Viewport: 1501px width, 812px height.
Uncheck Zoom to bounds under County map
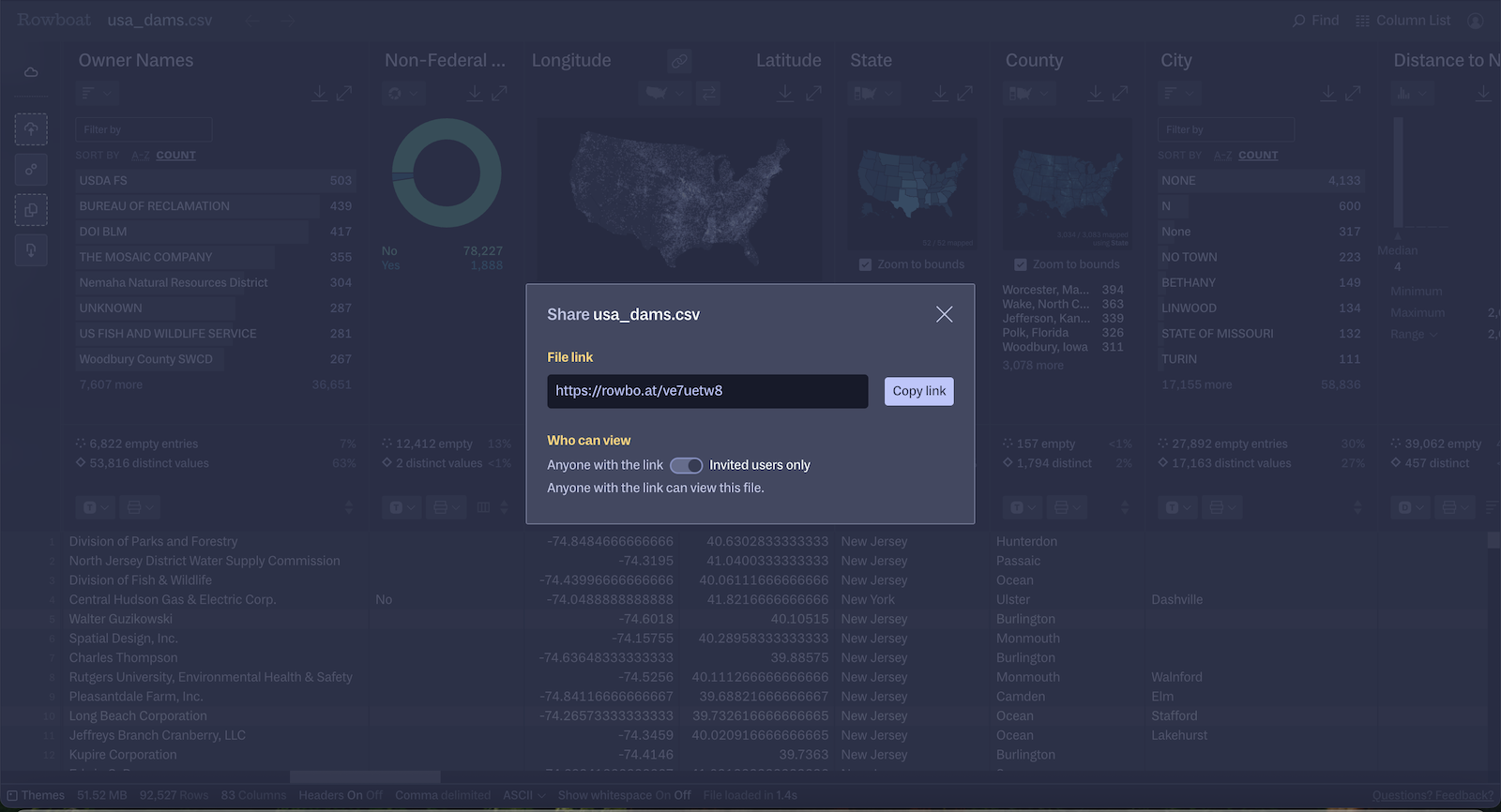coord(1020,264)
